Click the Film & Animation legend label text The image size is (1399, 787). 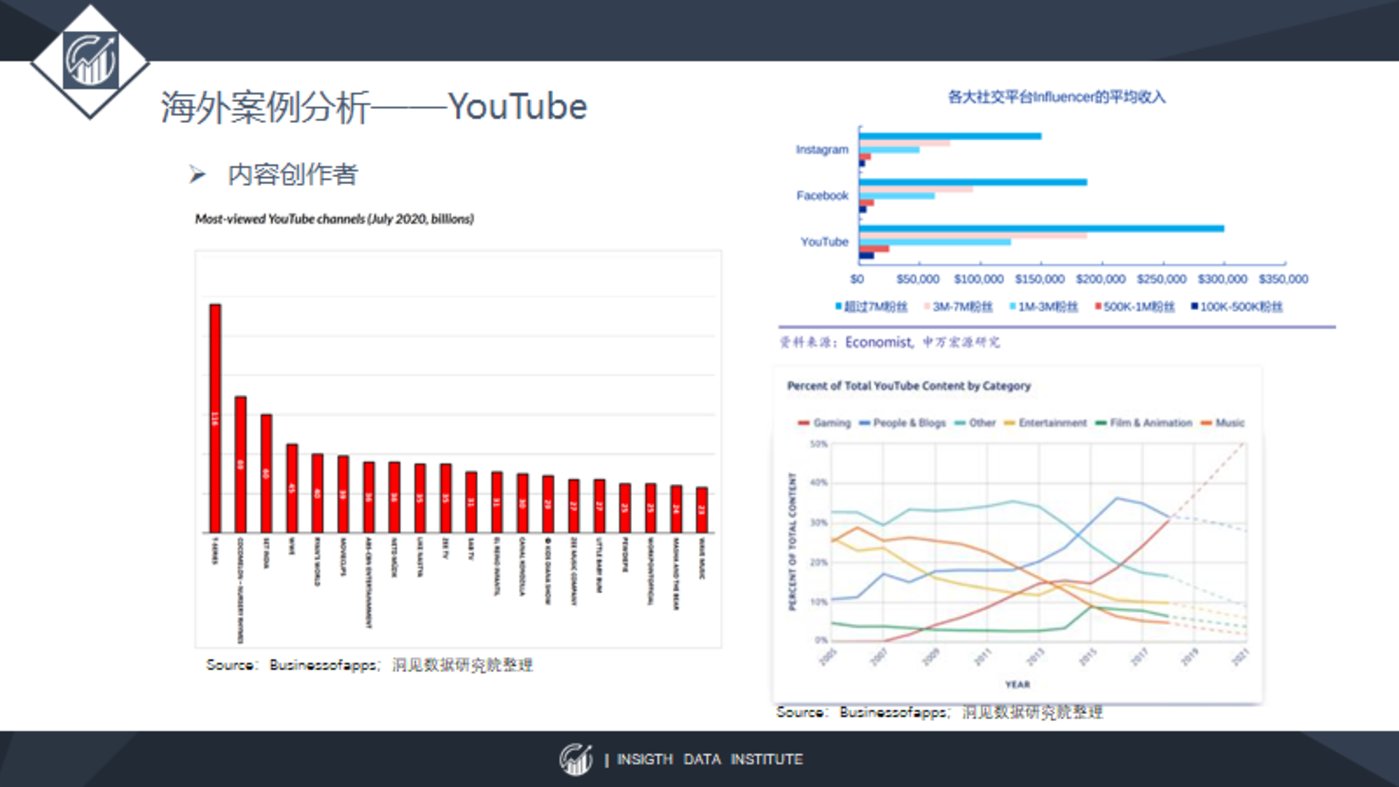(x=1152, y=423)
